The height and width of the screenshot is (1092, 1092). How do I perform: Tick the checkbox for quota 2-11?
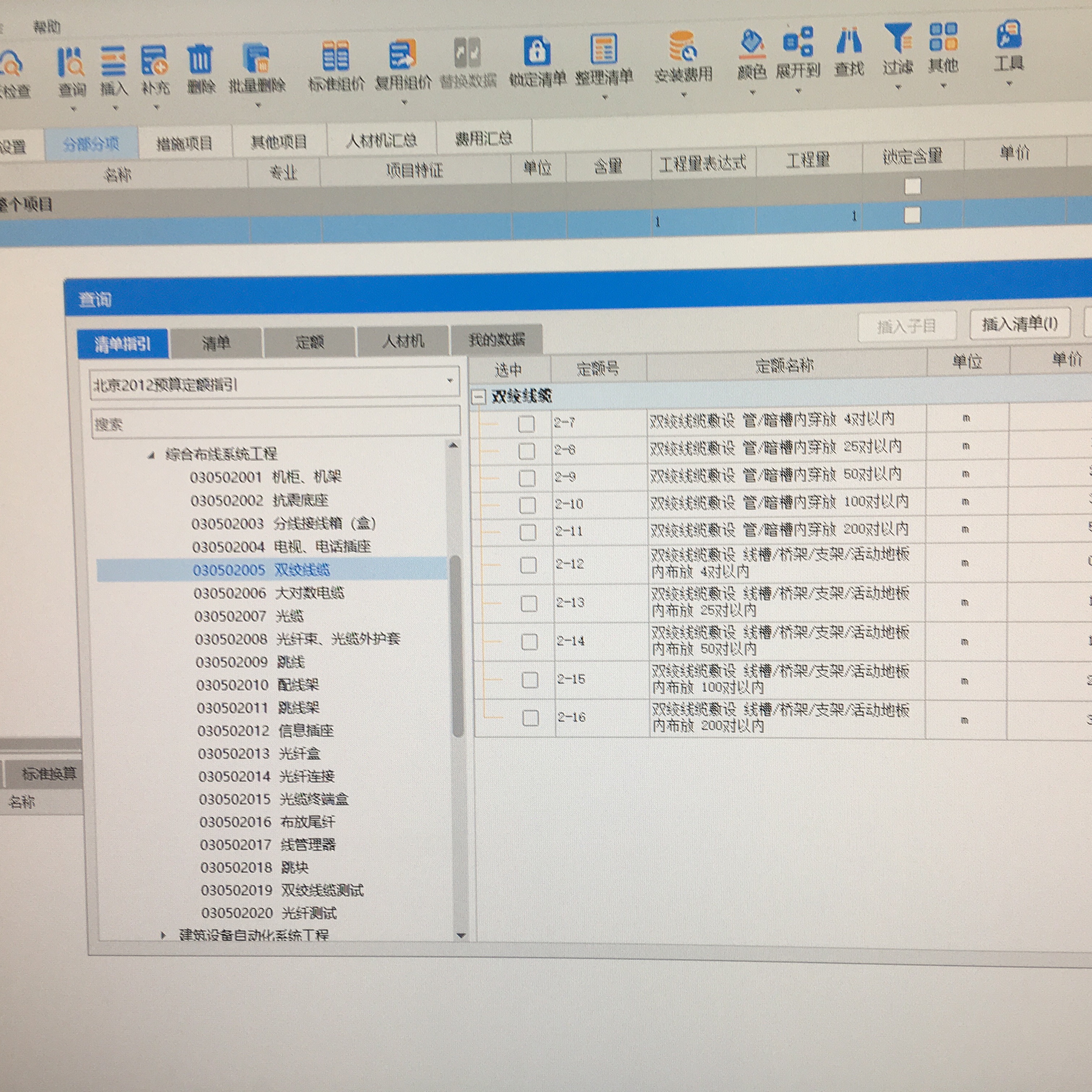(x=528, y=532)
